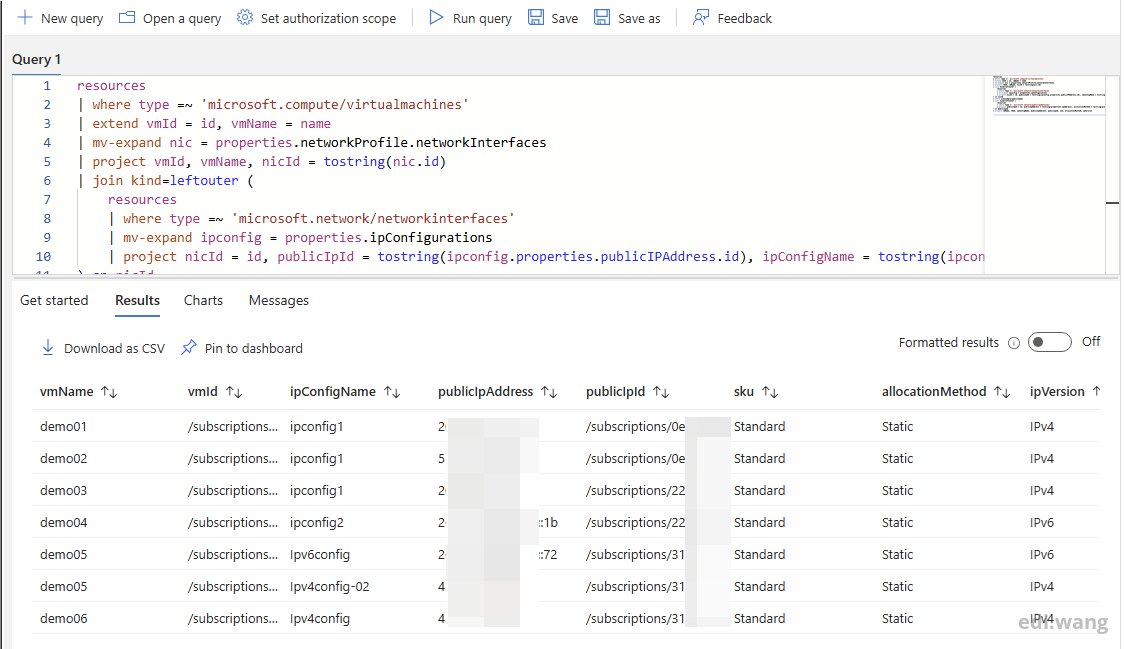Switch to the Results tab
This screenshot has width=1124, height=649.
[x=137, y=300]
